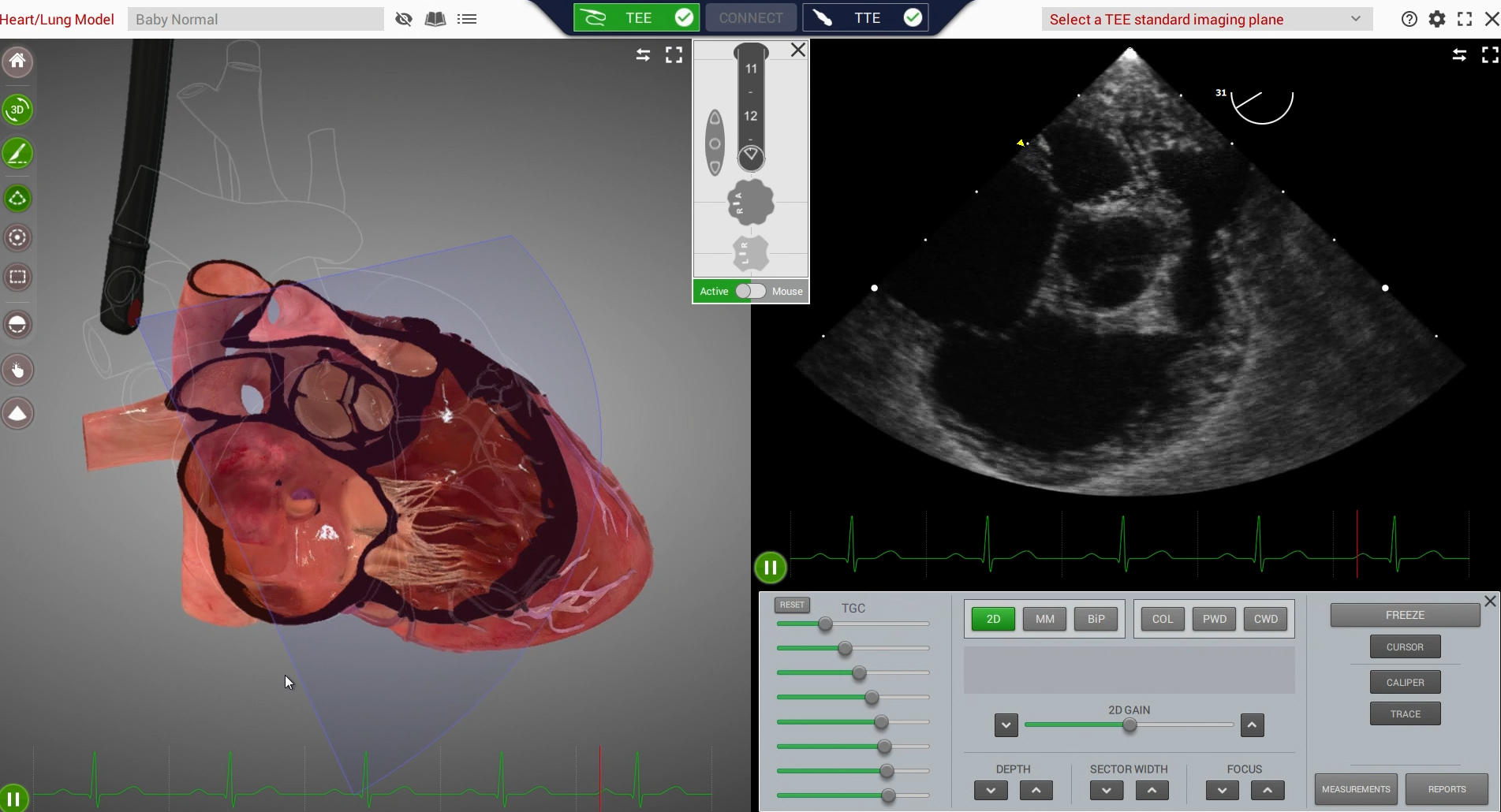The height and width of the screenshot is (812, 1501).
Task: Click the TRACE button
Action: pyautogui.click(x=1405, y=714)
